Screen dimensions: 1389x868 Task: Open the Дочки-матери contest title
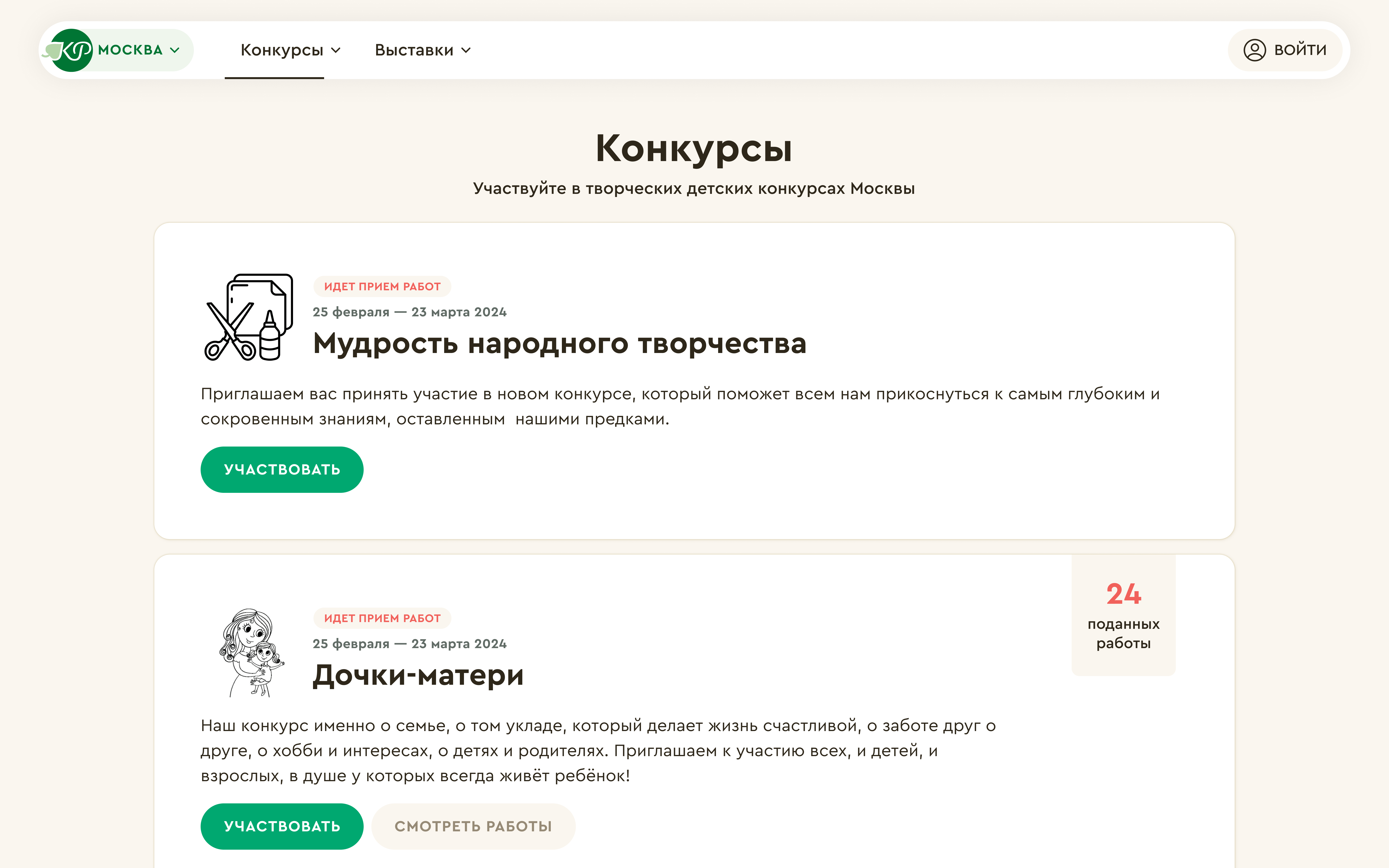[x=418, y=675]
